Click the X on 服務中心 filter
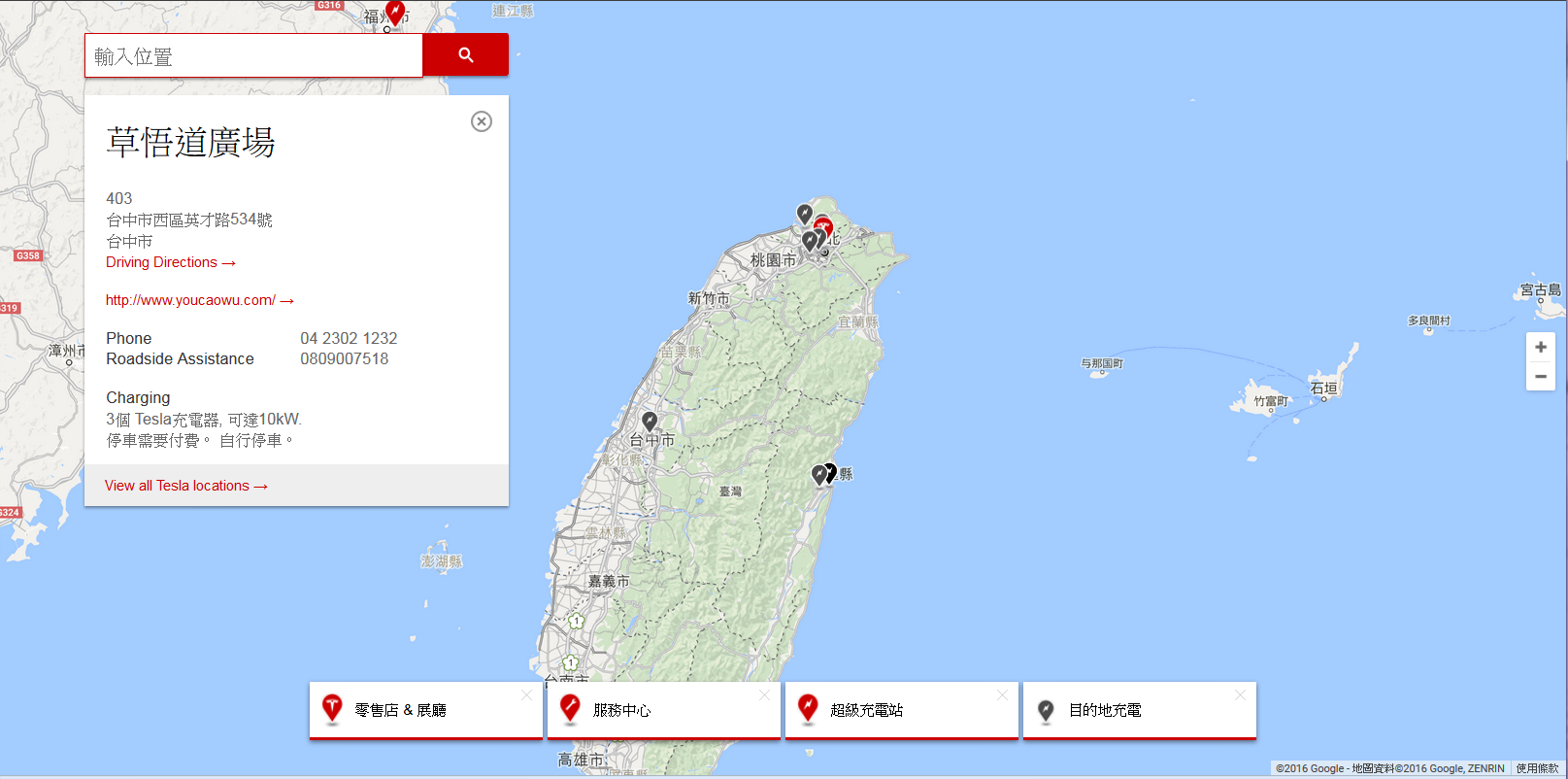Viewport: 1568px width, 779px height. [764, 694]
